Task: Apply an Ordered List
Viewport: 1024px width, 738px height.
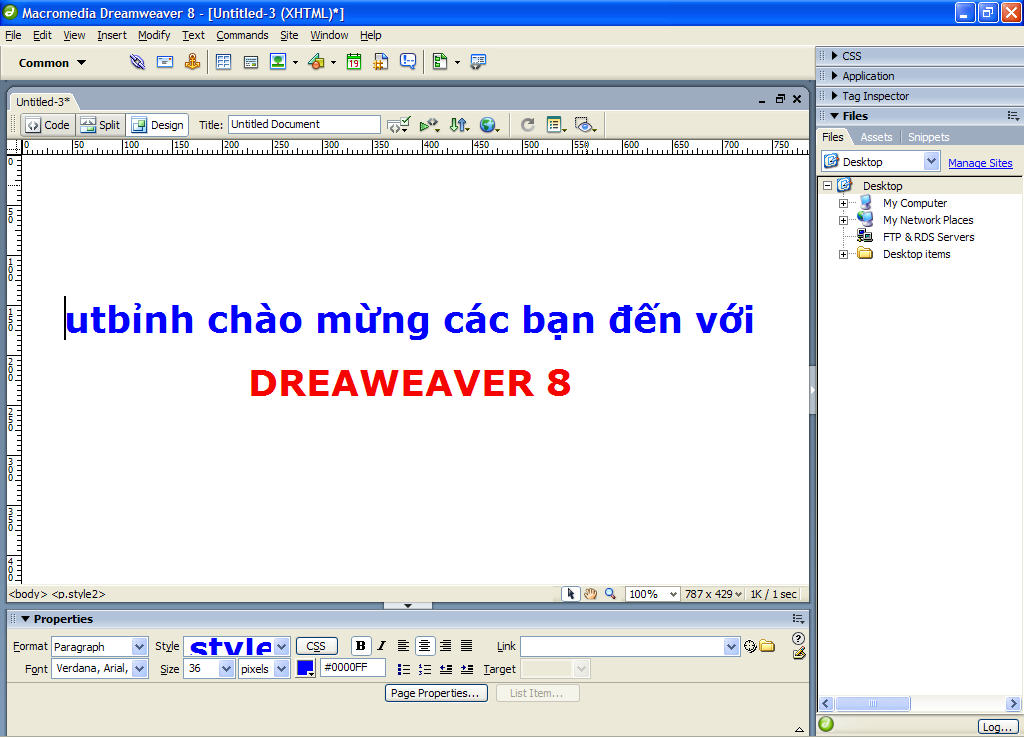Action: coord(424,669)
